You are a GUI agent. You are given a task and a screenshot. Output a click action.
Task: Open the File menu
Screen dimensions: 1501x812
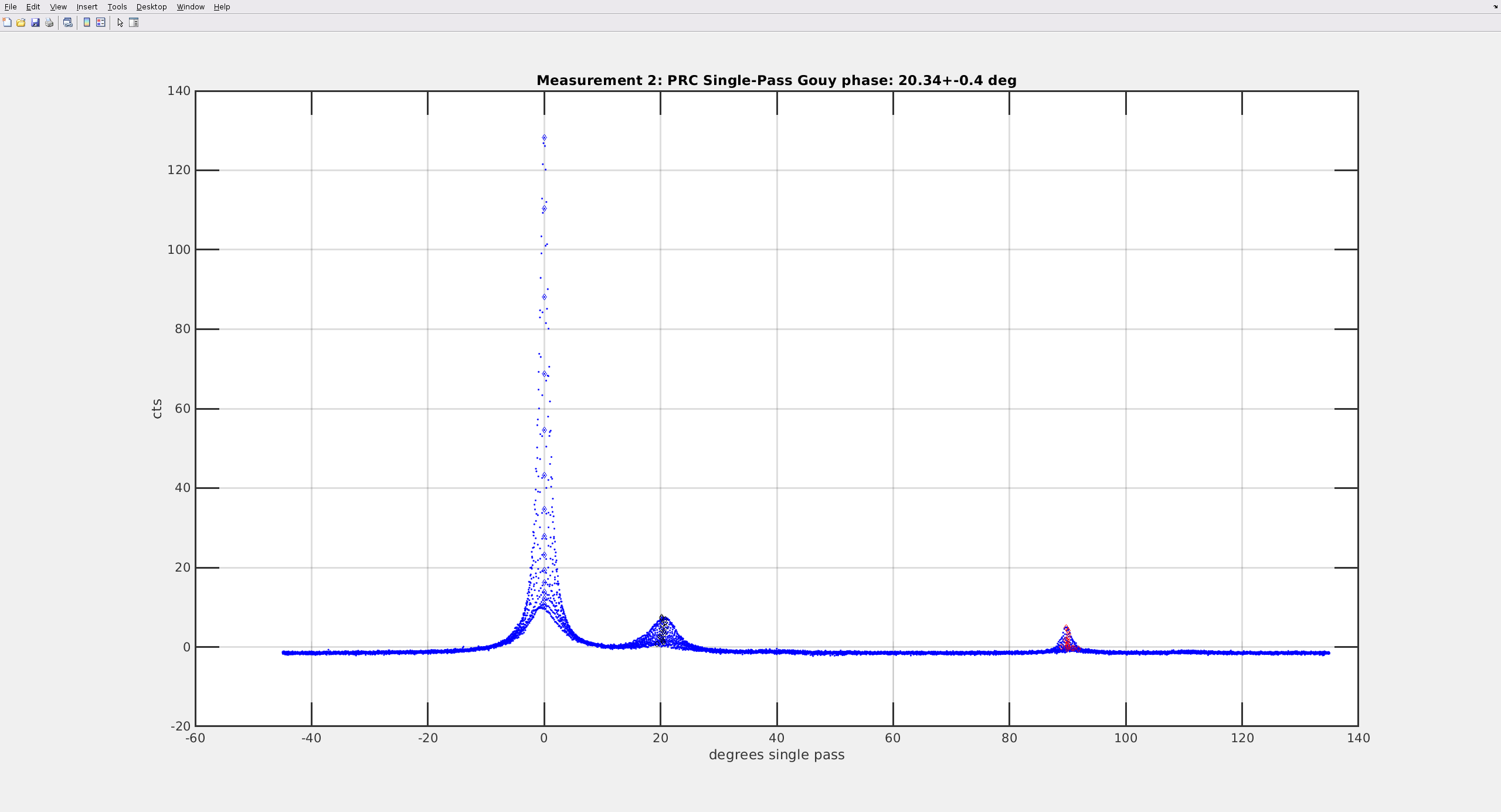click(11, 6)
